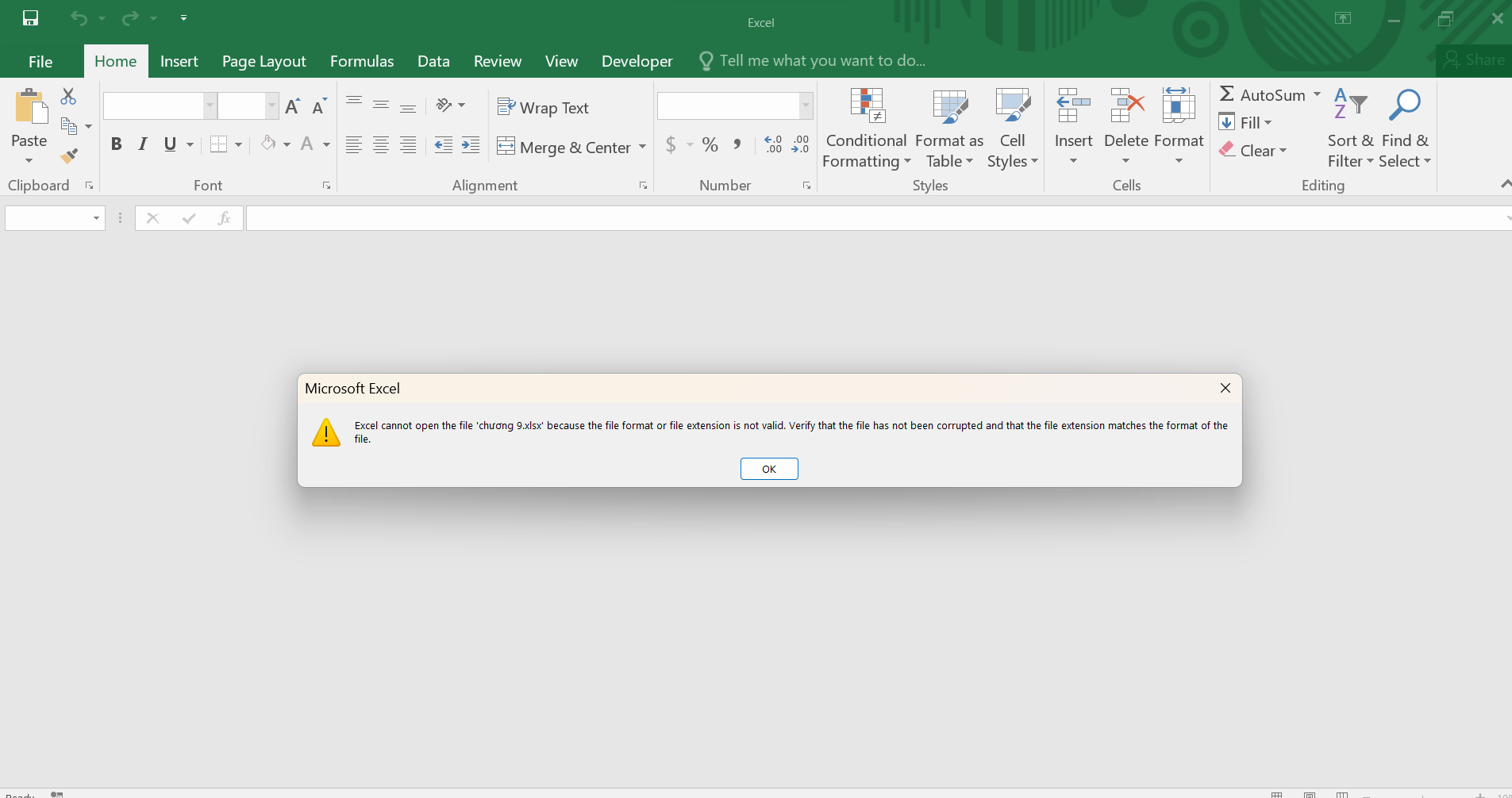Viewport: 1512px width, 798px height.
Task: Open Format as Table gallery
Action: (949, 129)
